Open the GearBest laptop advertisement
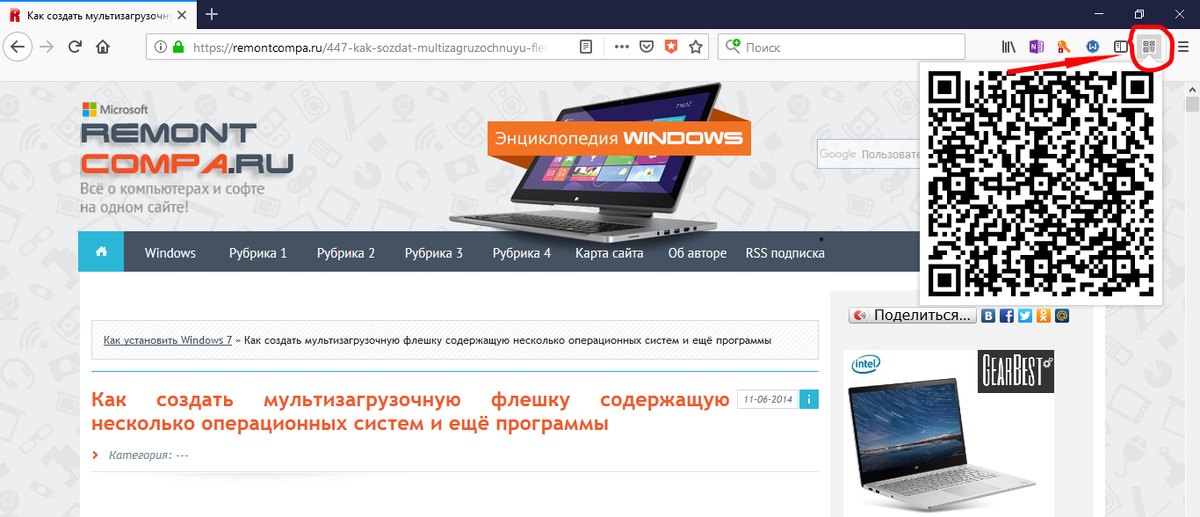Screen dimensions: 1200x517 tap(948, 432)
